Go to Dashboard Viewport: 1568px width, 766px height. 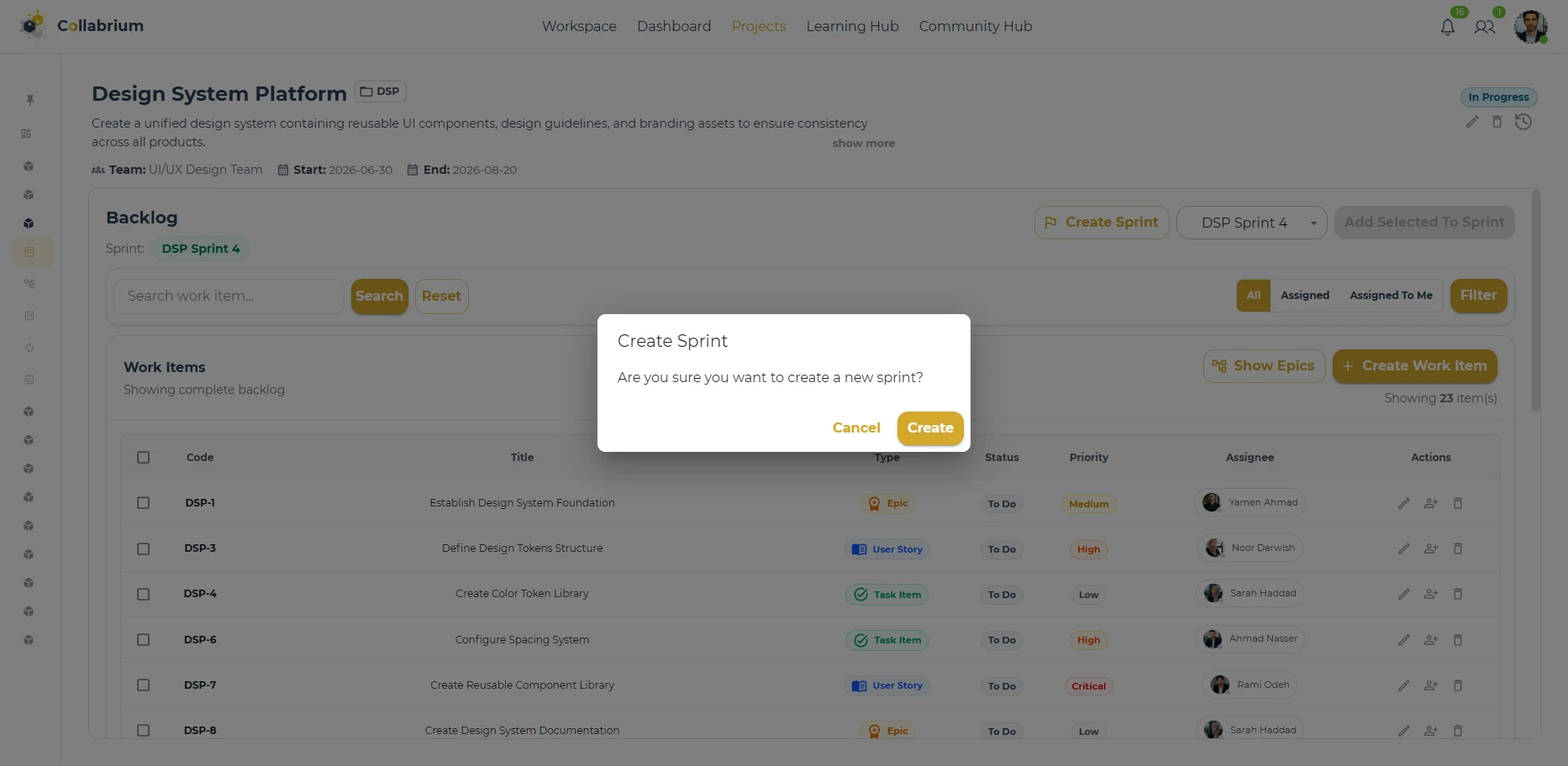coord(674,26)
